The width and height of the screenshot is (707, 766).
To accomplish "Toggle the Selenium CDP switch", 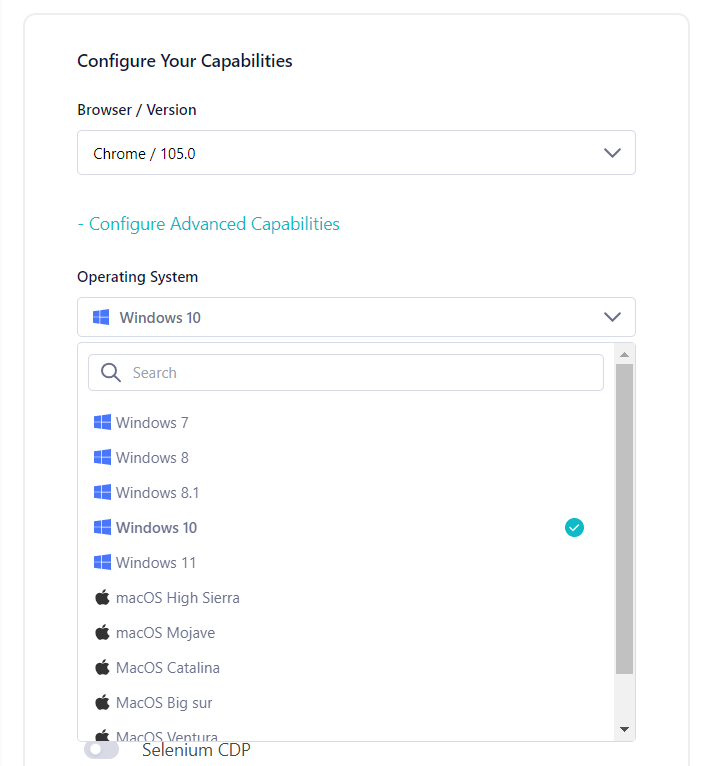I will [101, 749].
